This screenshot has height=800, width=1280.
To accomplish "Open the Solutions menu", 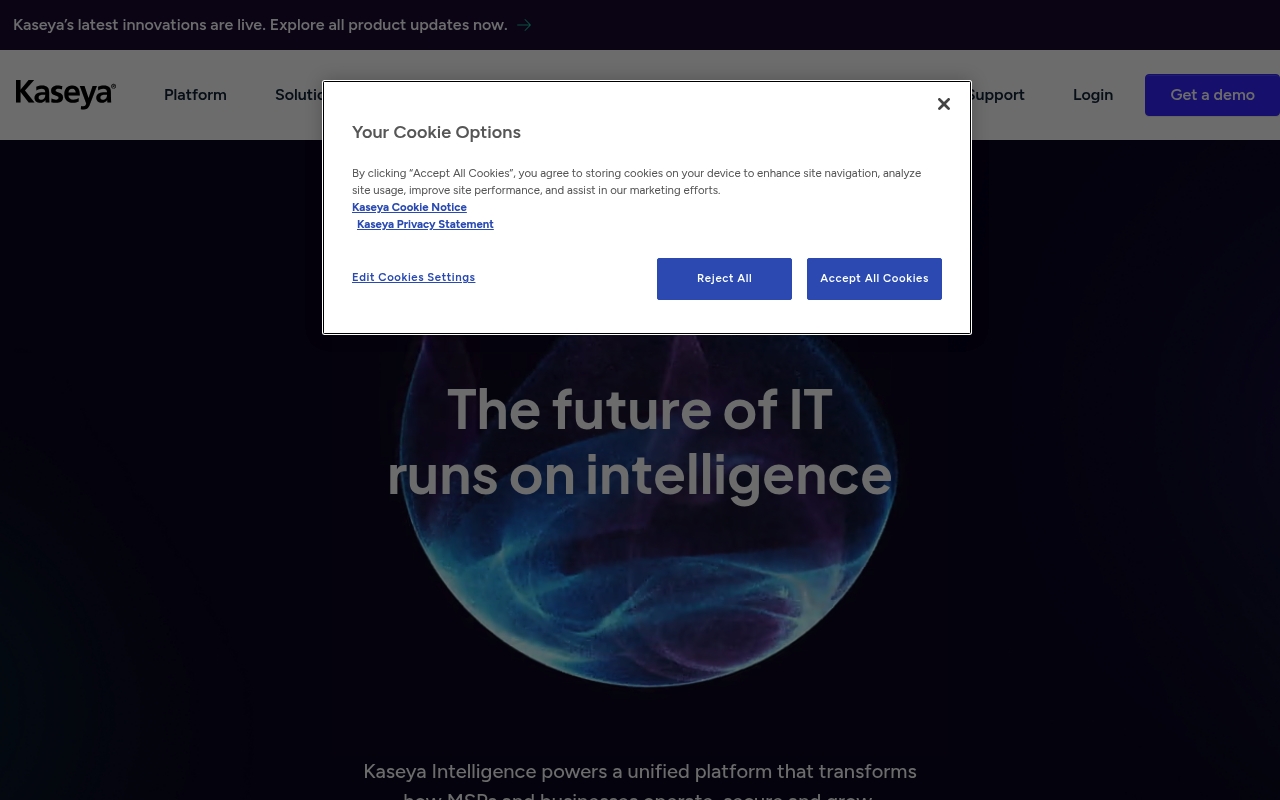I will coord(299,95).
